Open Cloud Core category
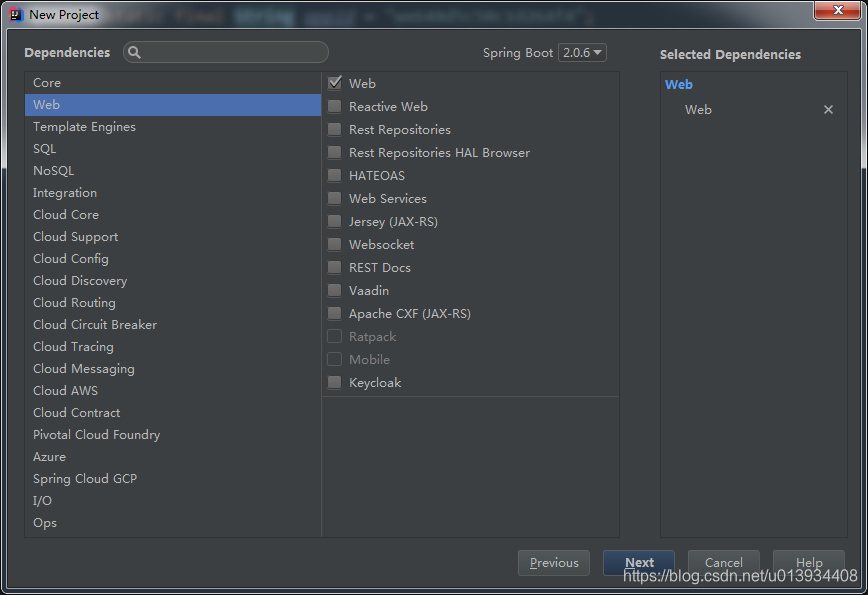 [x=173, y=215]
